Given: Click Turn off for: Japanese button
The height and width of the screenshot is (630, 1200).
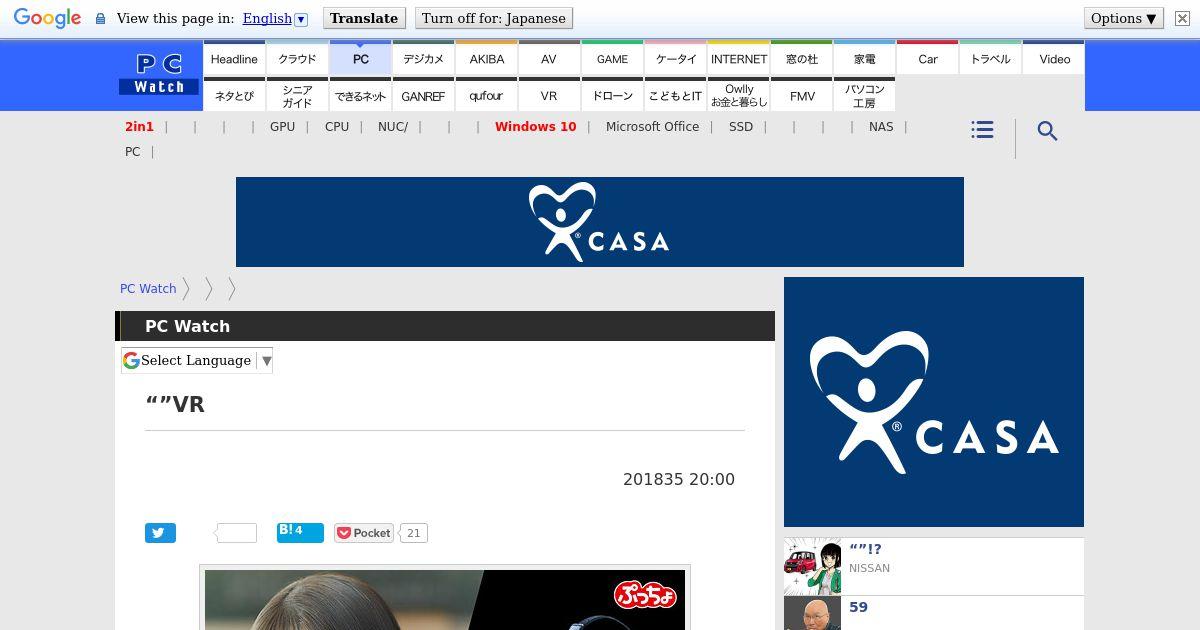Looking at the screenshot, I should [x=494, y=18].
